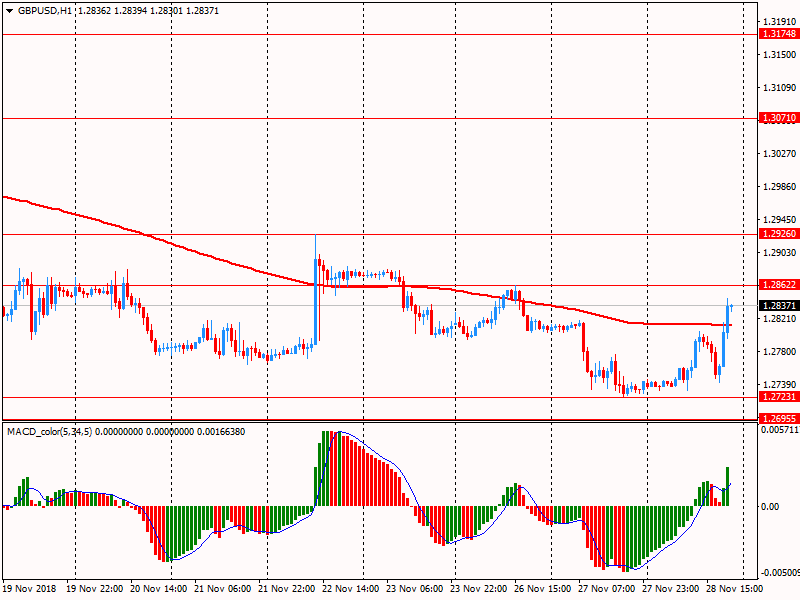This screenshot has height=600, width=800.
Task: Click the 27 Nov 07:00 time label
Action: (x=609, y=590)
